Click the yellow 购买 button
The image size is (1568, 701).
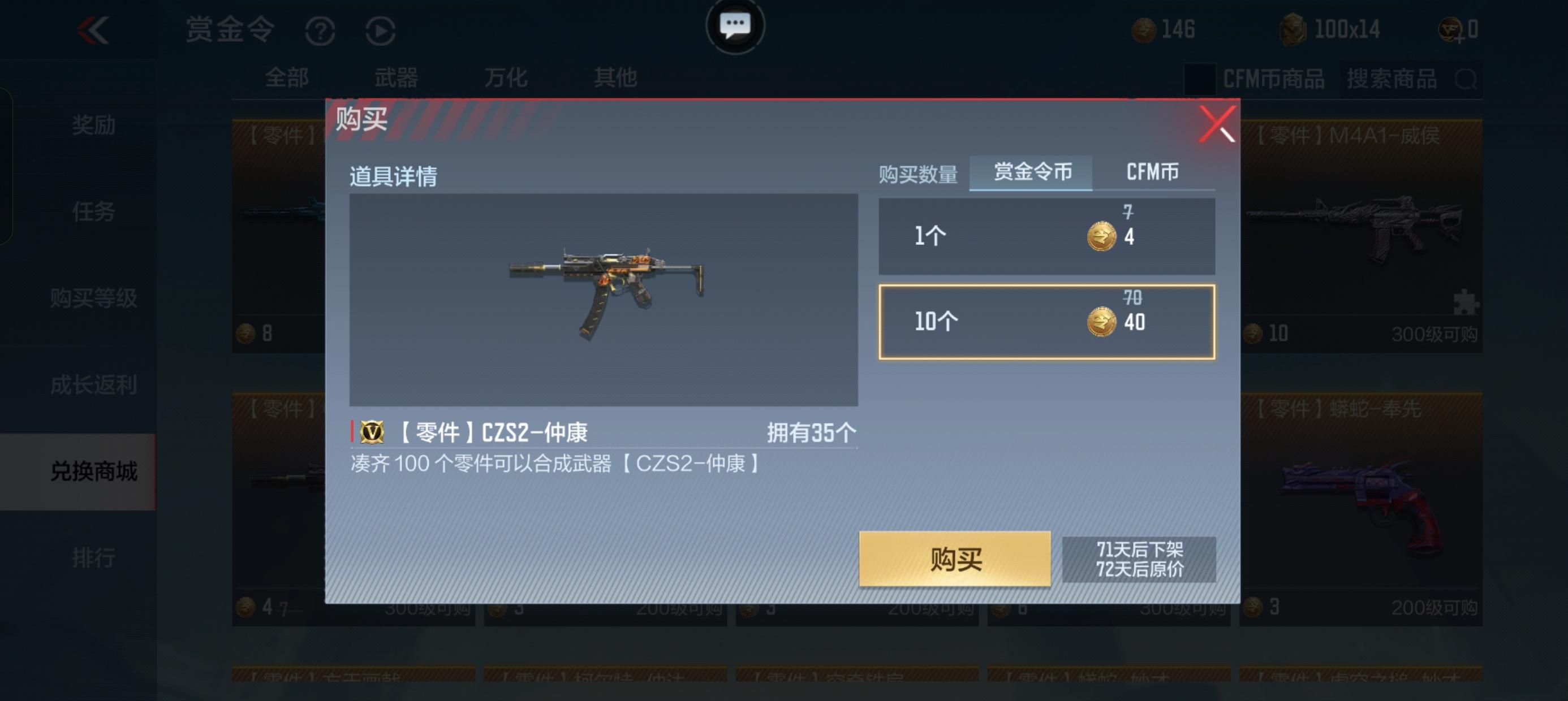[x=954, y=559]
